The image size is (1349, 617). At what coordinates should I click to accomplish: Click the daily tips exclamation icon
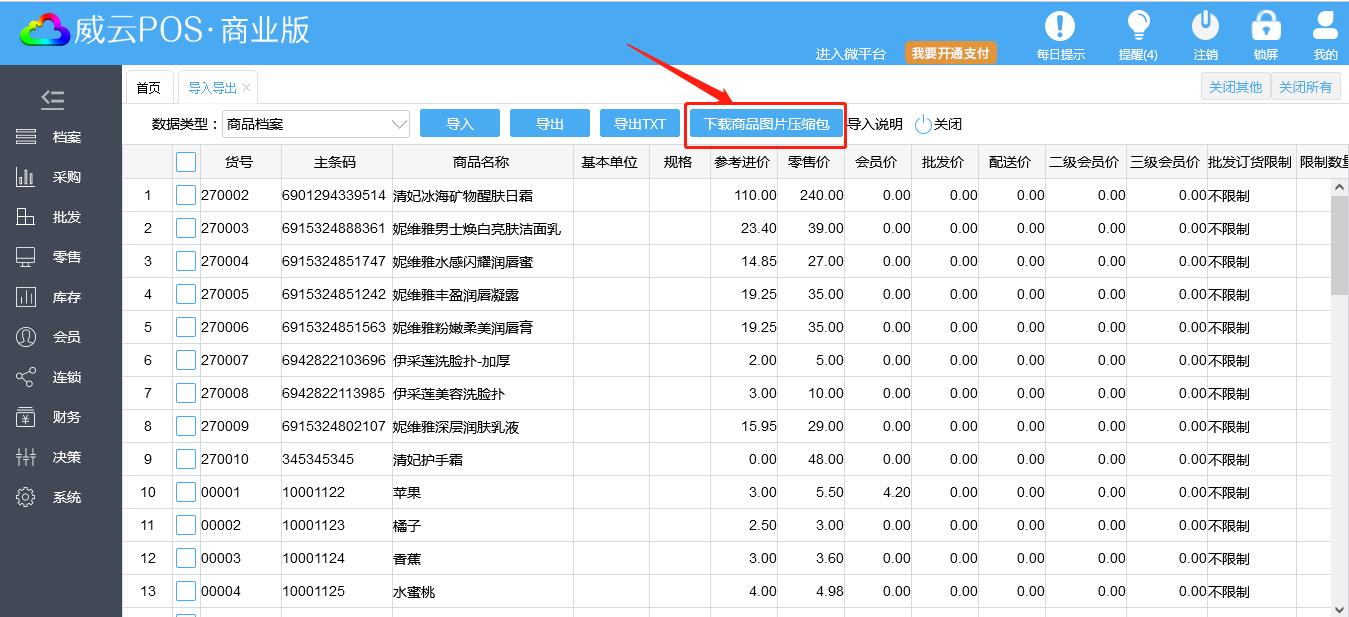[x=1060, y=26]
